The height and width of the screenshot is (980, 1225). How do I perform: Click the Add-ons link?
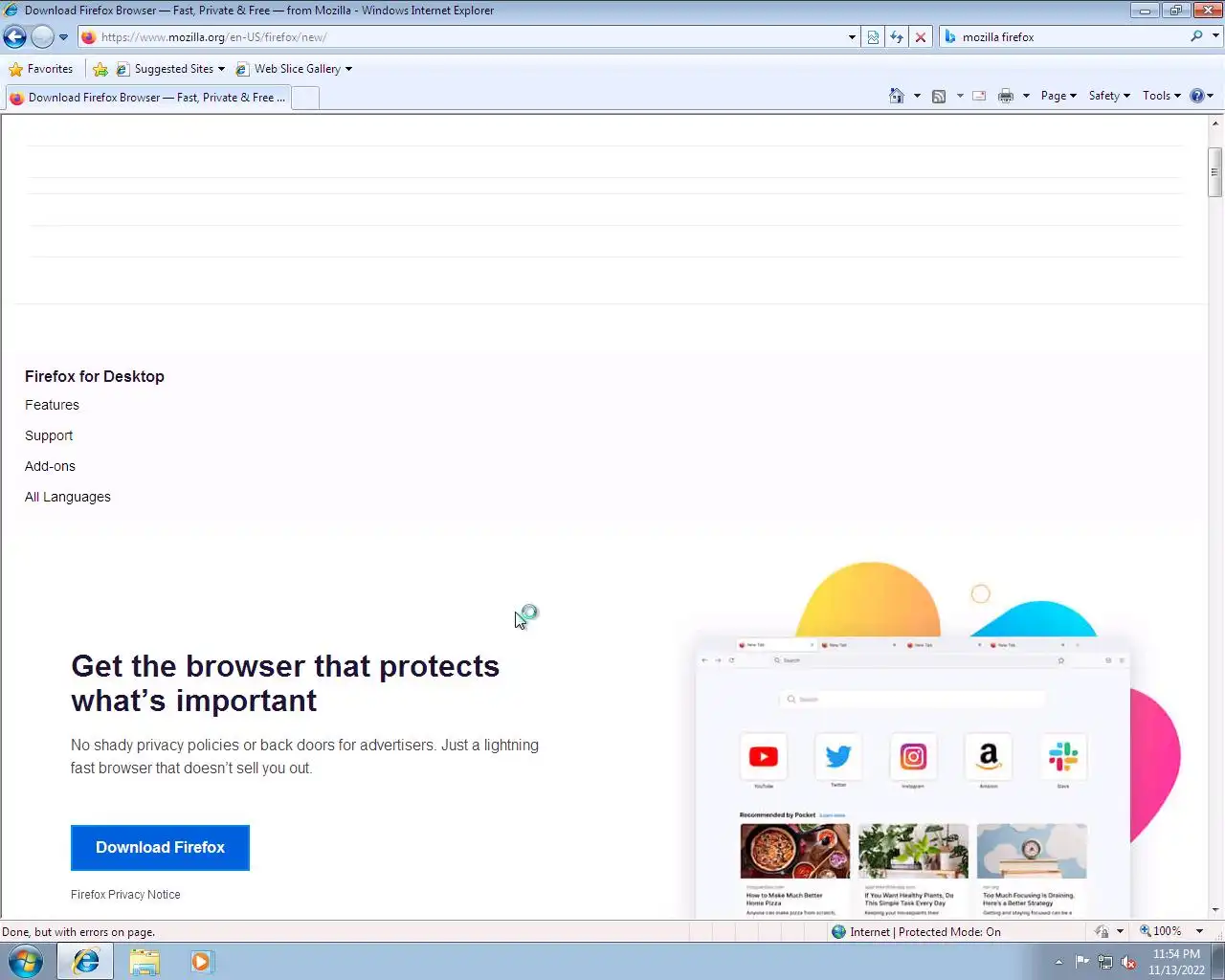point(50,466)
